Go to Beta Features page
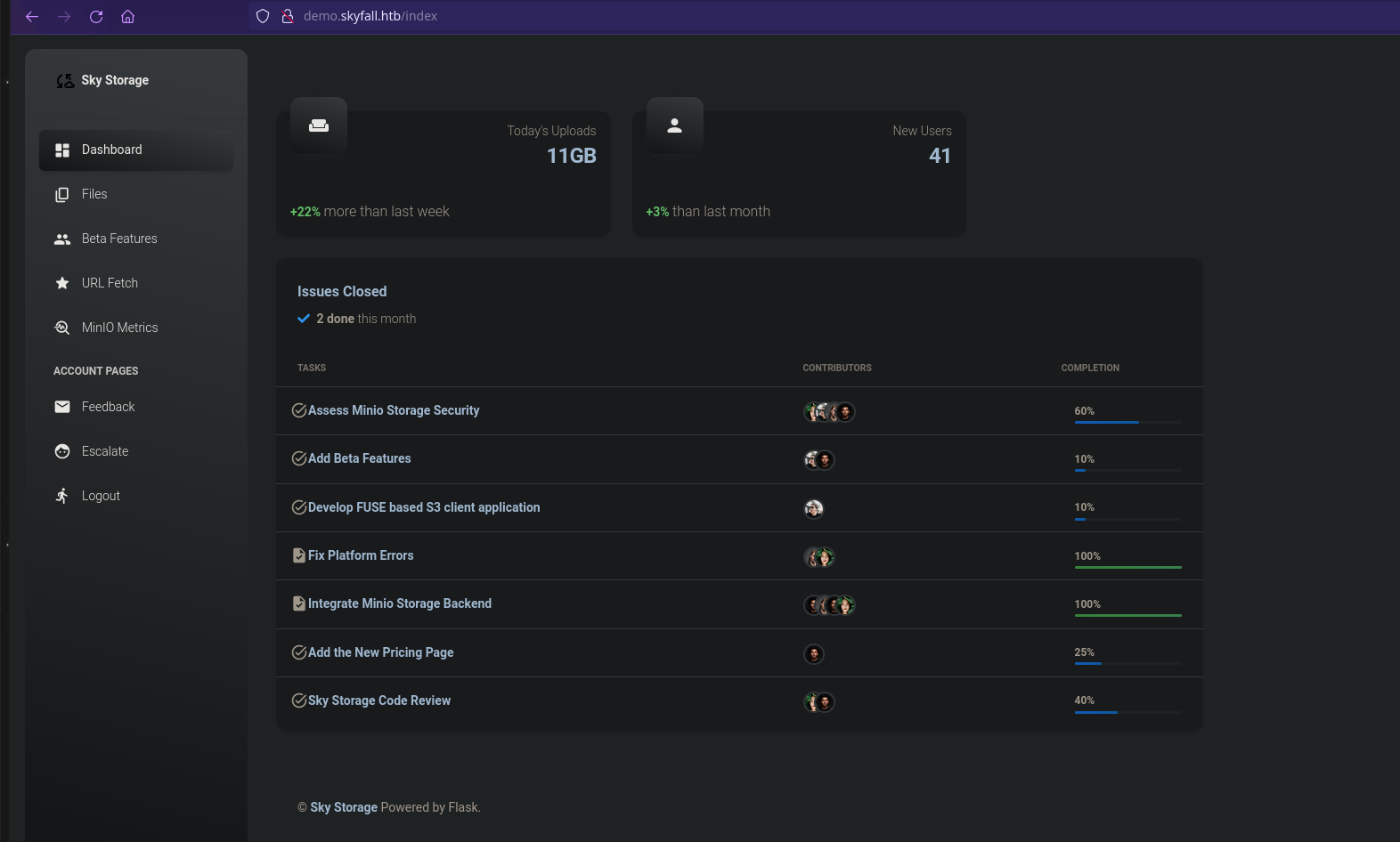 click(x=118, y=239)
